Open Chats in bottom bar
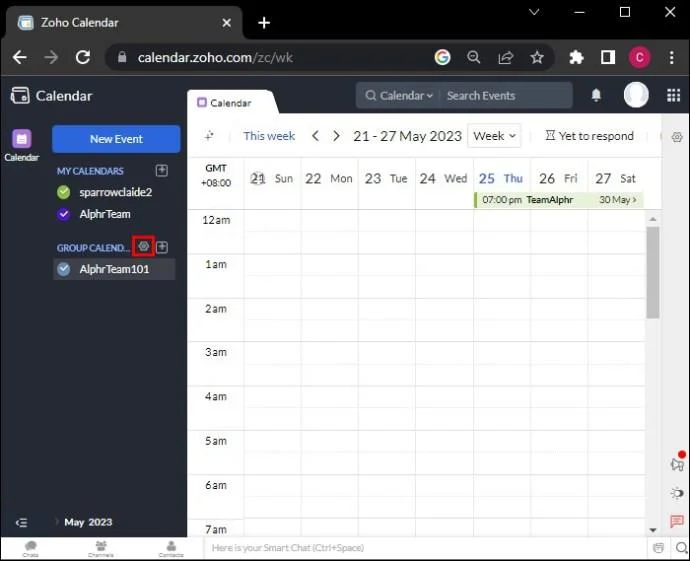Image resolution: width=690 pixels, height=561 pixels. (x=31, y=549)
